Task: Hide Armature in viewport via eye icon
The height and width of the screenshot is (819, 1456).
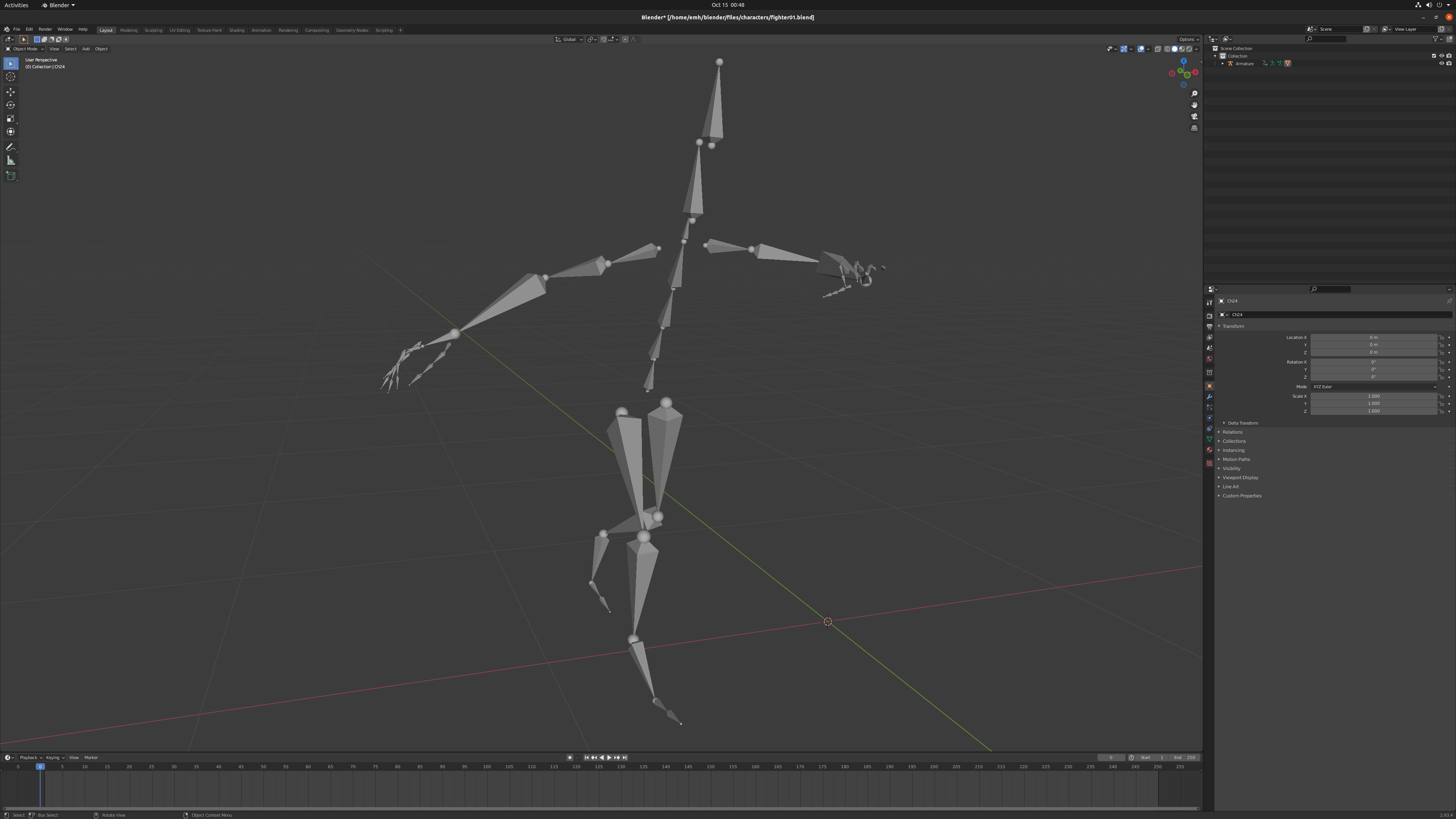Action: point(1441,63)
